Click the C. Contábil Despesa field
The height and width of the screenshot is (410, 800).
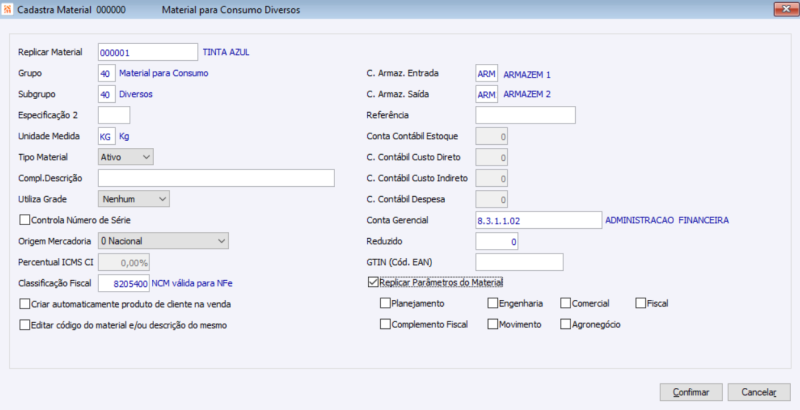491,199
